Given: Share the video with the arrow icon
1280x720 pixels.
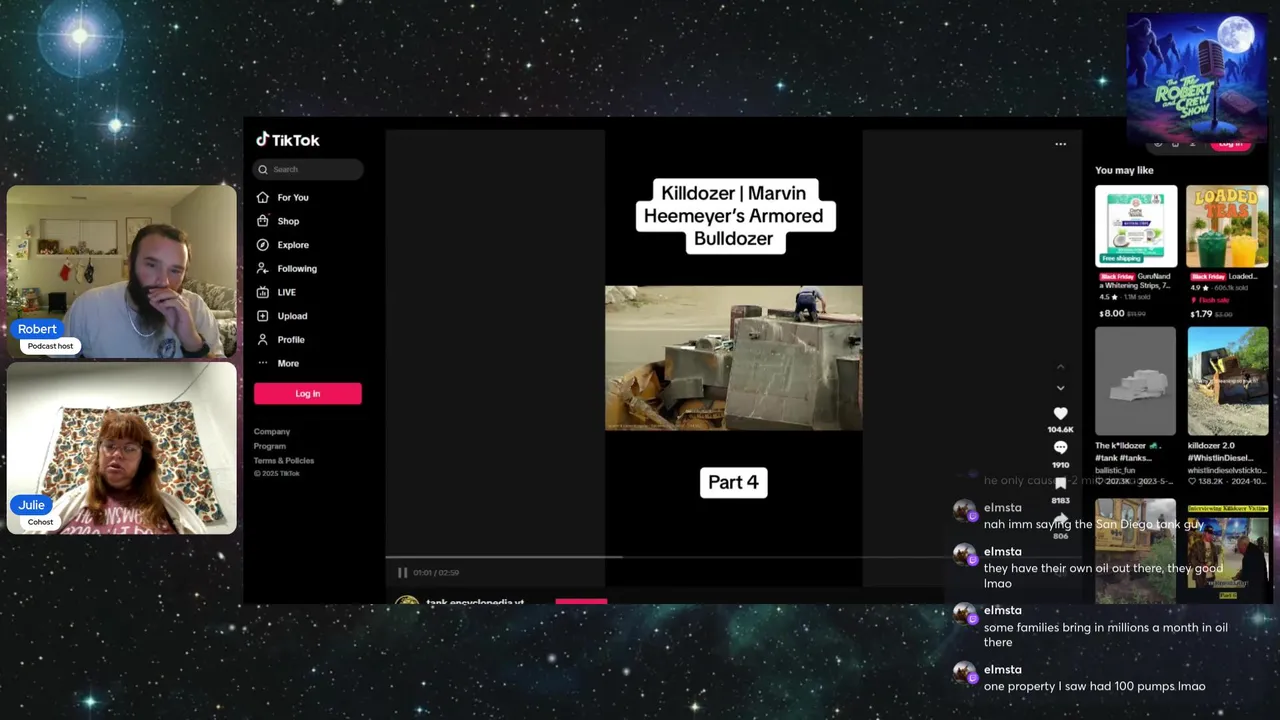Looking at the screenshot, I should (1061, 519).
